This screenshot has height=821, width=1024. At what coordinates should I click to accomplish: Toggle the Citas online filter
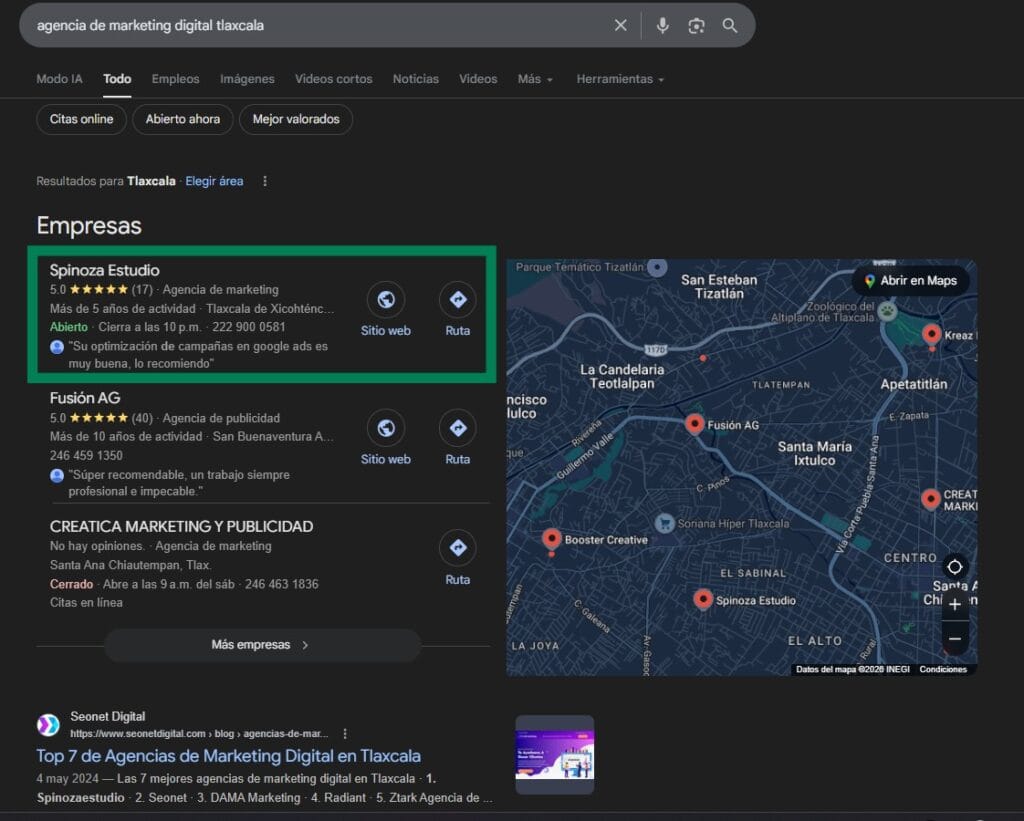81,119
